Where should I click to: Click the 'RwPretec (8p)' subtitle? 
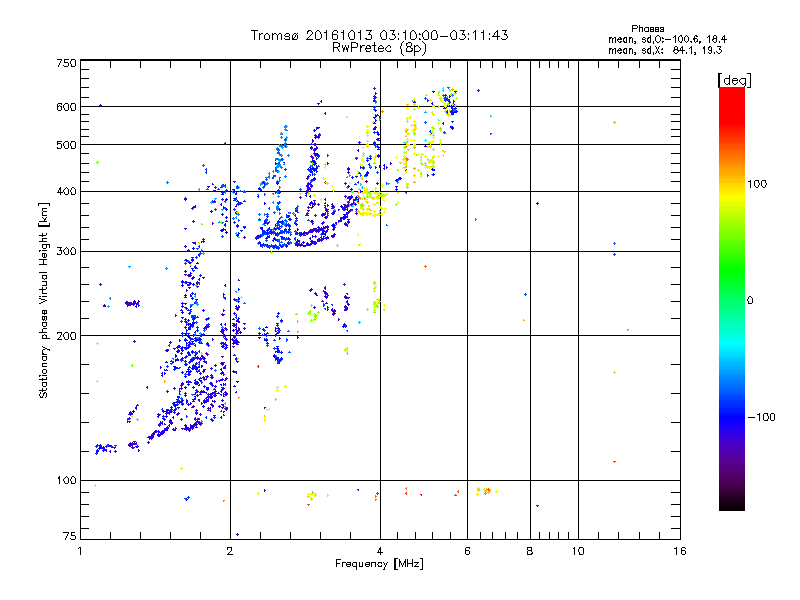point(379,48)
